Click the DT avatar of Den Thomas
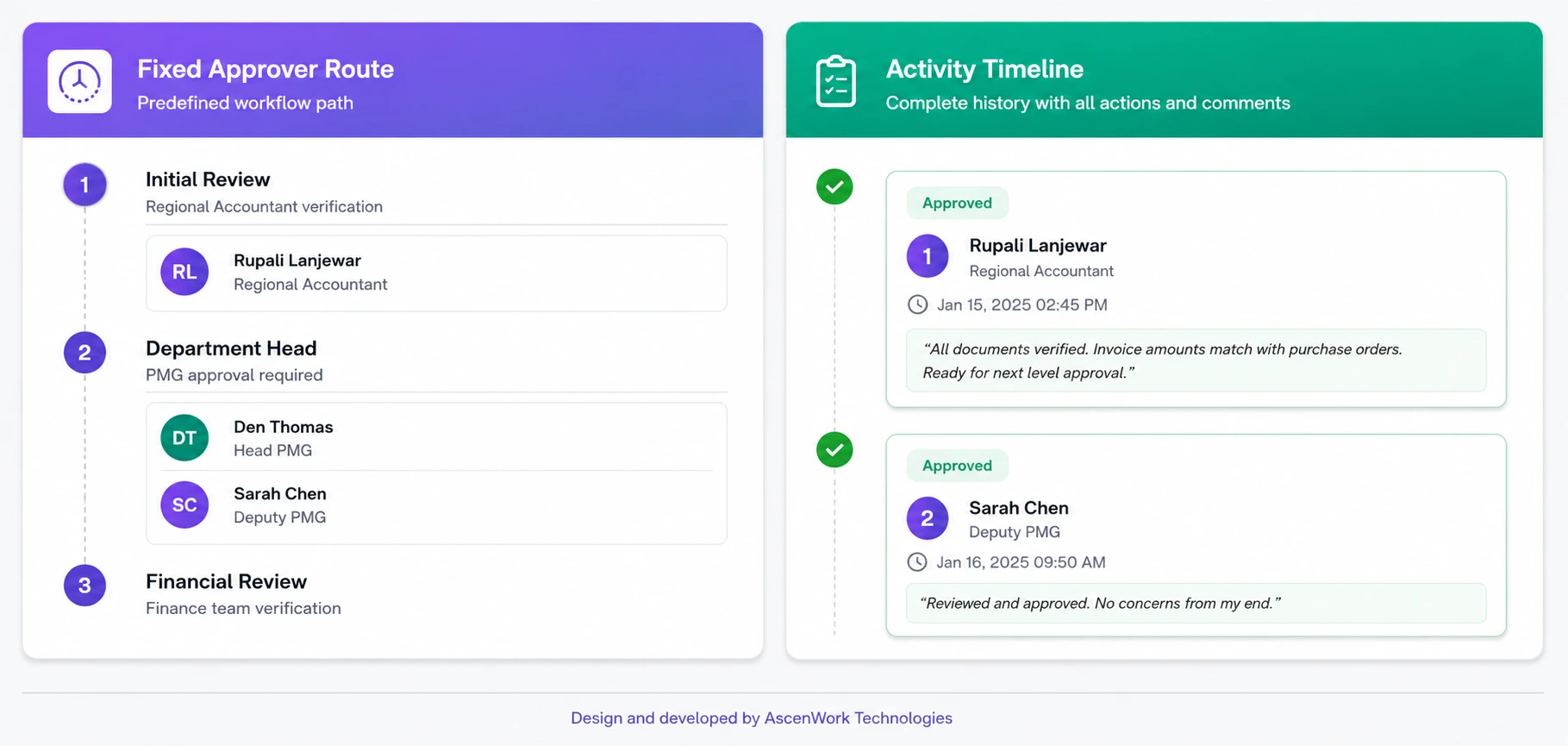Screen dimensions: 1568x746 point(184,438)
